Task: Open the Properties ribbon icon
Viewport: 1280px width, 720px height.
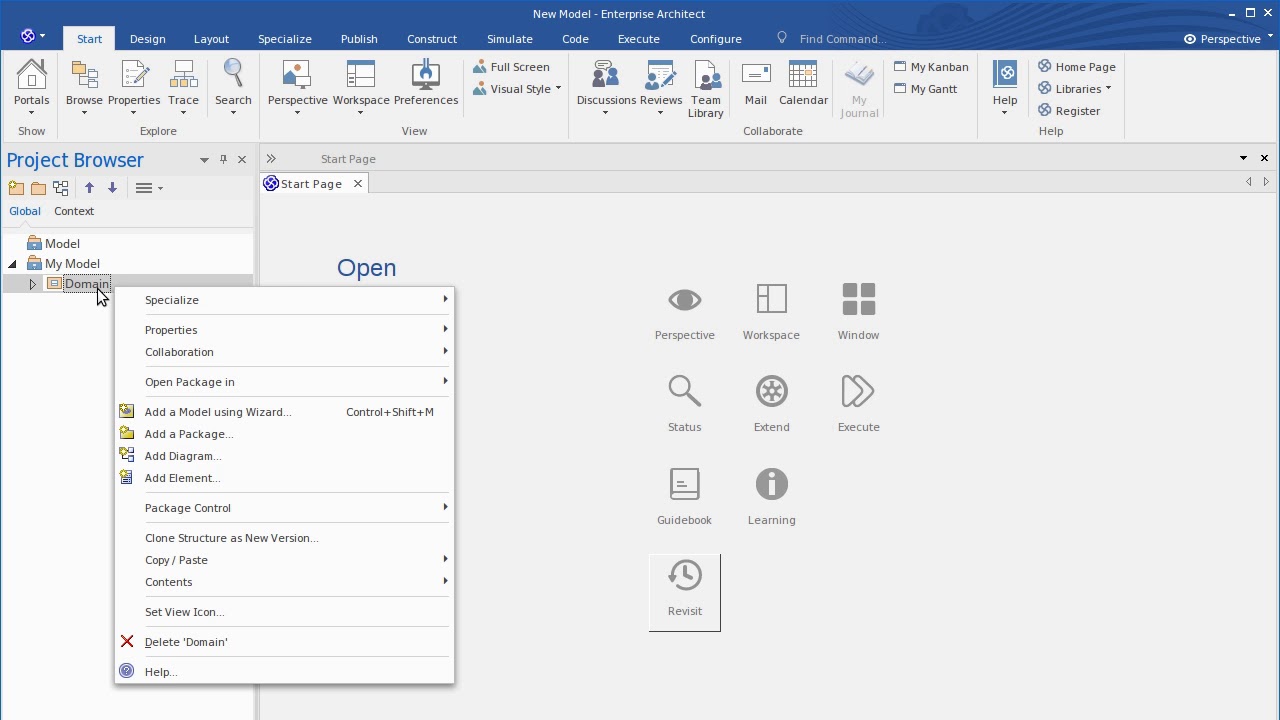Action: pyautogui.click(x=134, y=86)
